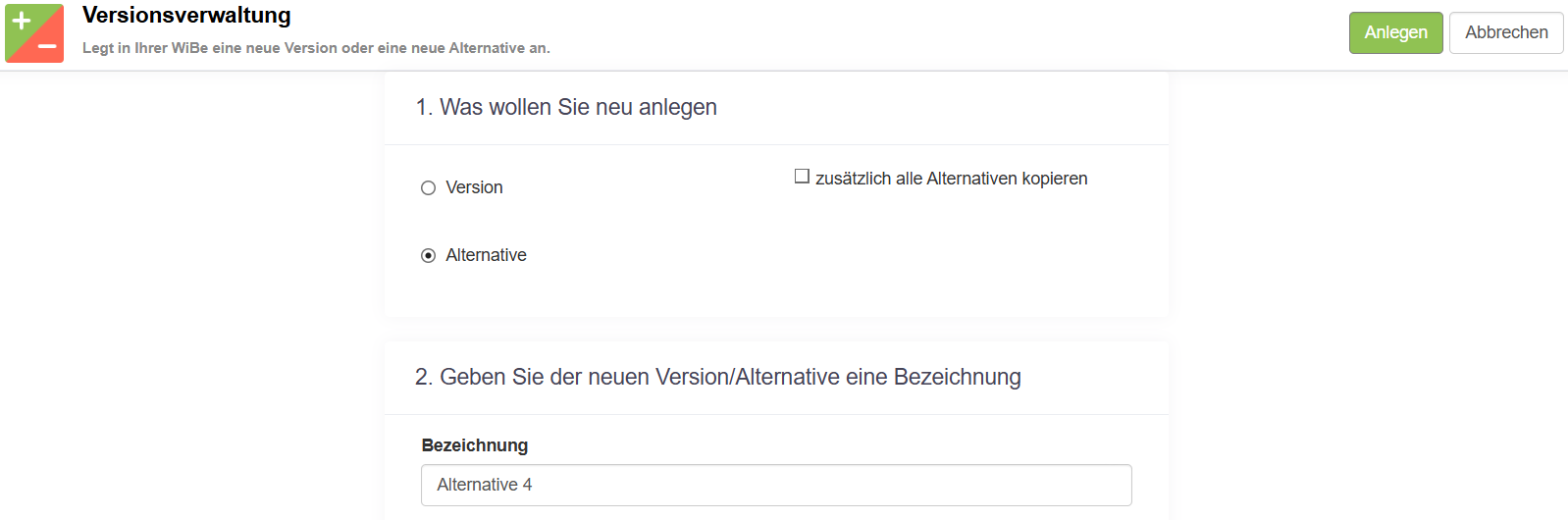Choose the Alternative radio button

tap(428, 256)
